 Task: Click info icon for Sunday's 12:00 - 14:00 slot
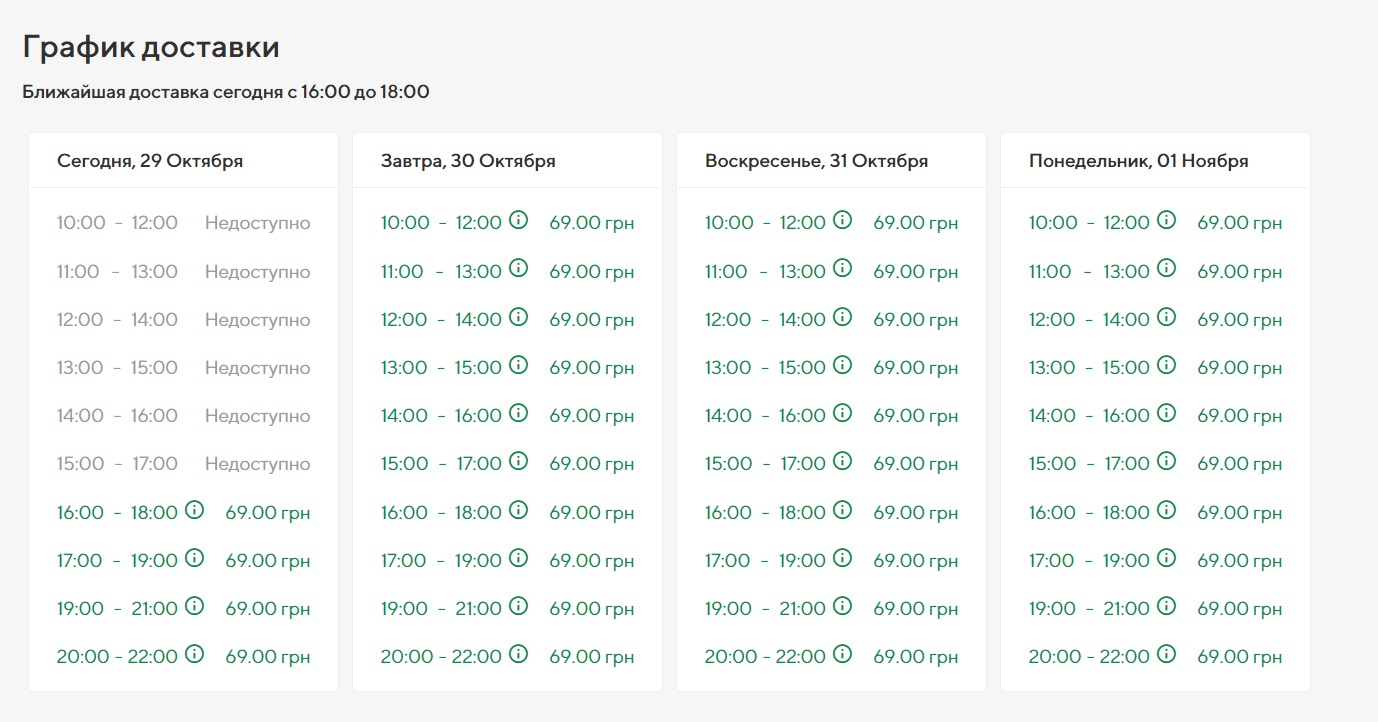(x=843, y=317)
